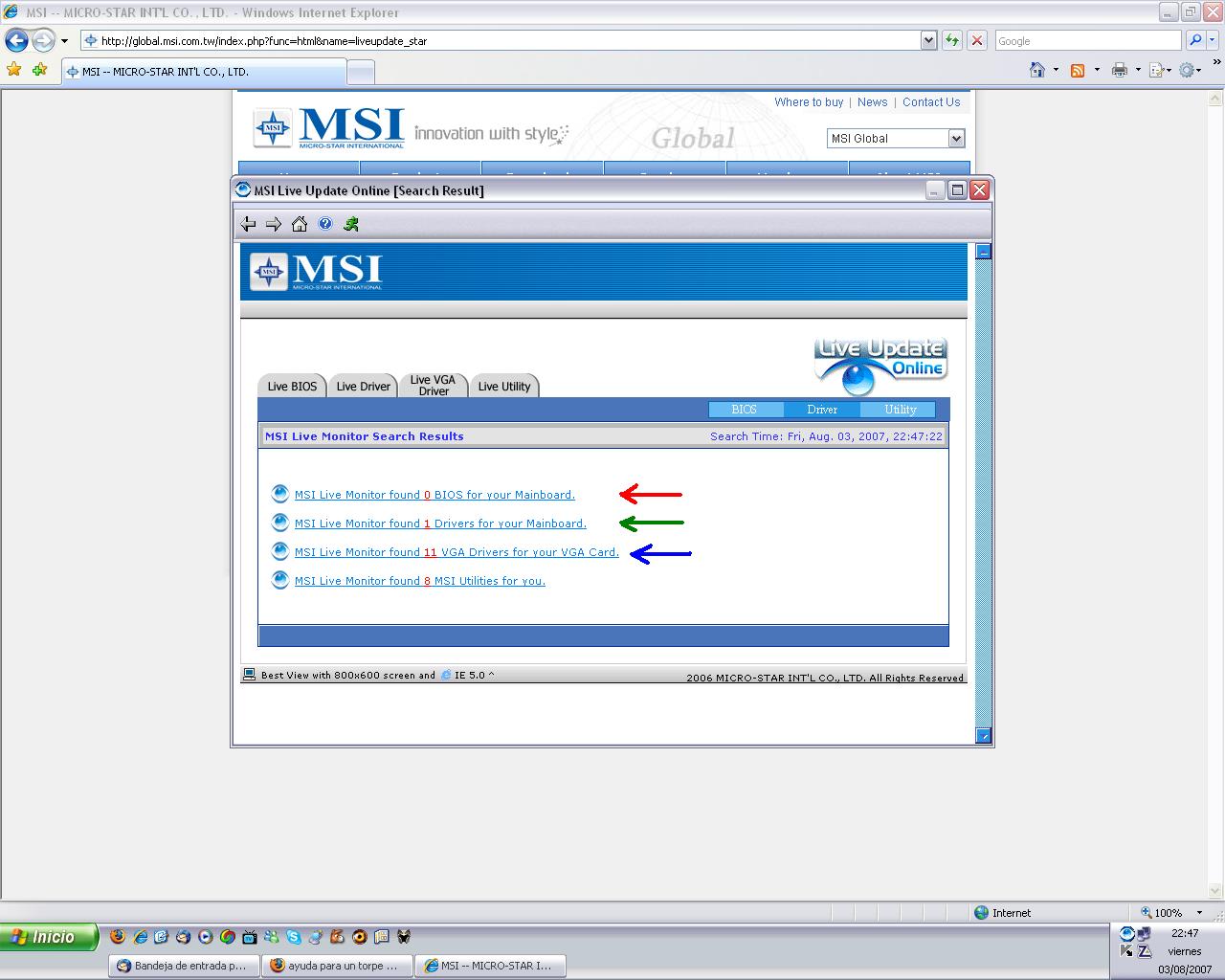The height and width of the screenshot is (980, 1225).
Task: Click Utility button in blue bar
Action: tap(899, 410)
